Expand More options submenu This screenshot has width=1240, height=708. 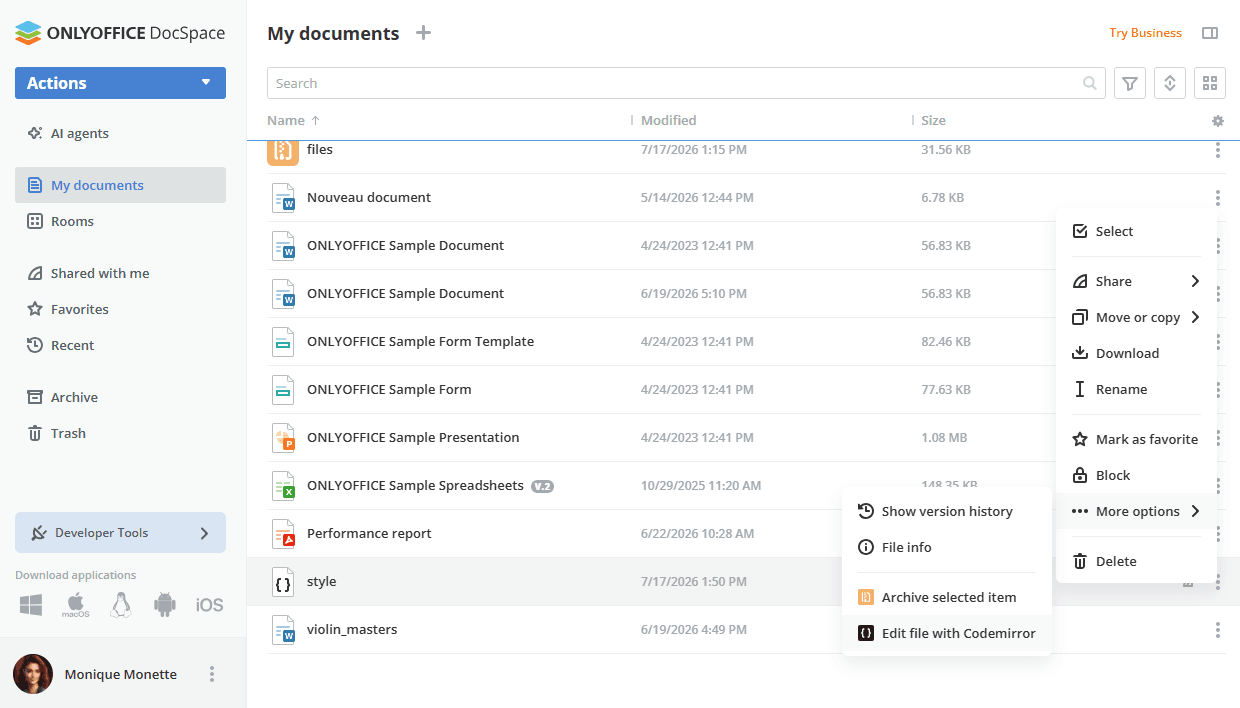[x=1136, y=511]
